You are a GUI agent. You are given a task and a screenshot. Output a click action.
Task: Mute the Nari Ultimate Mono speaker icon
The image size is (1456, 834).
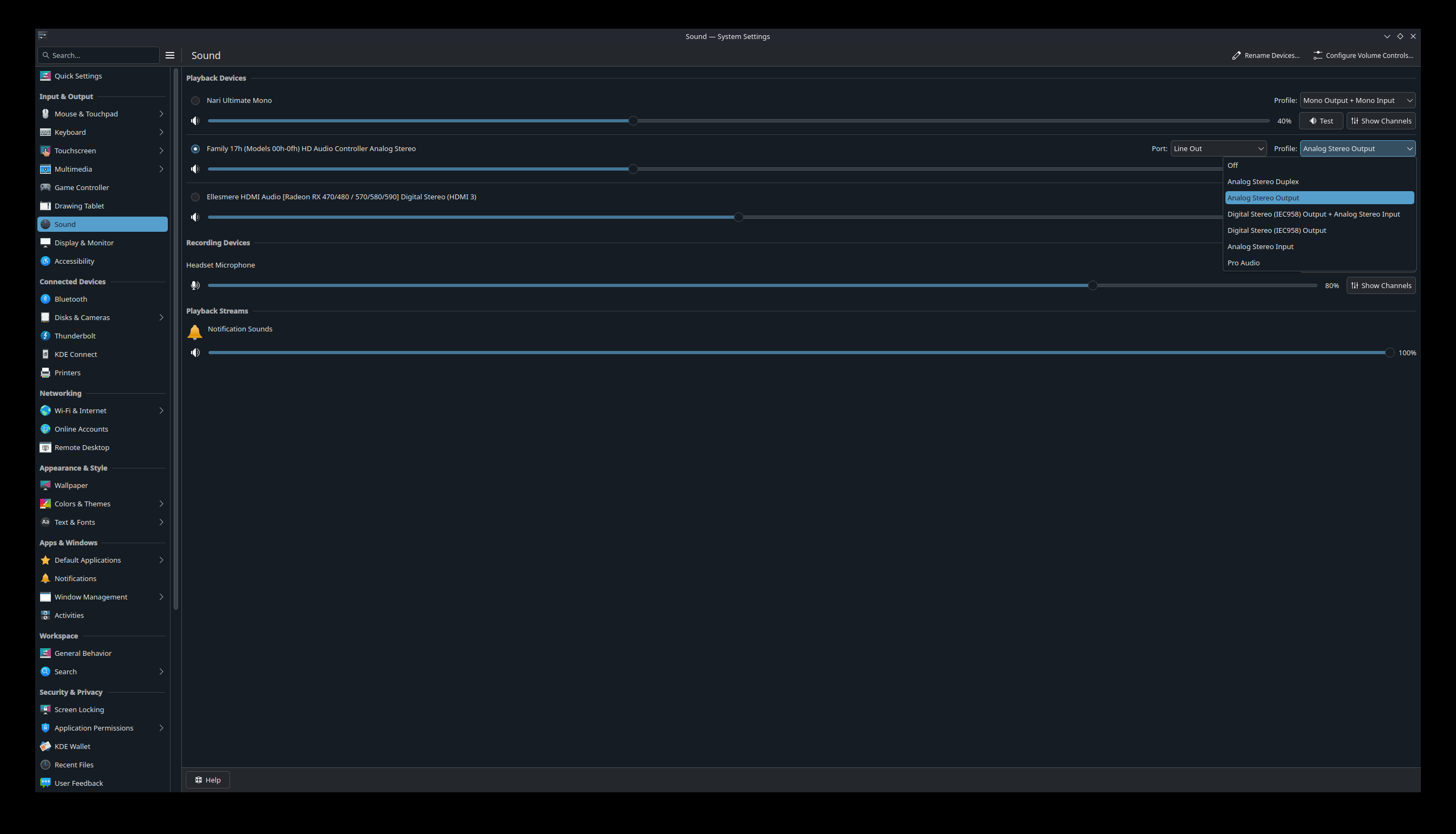tap(195, 121)
